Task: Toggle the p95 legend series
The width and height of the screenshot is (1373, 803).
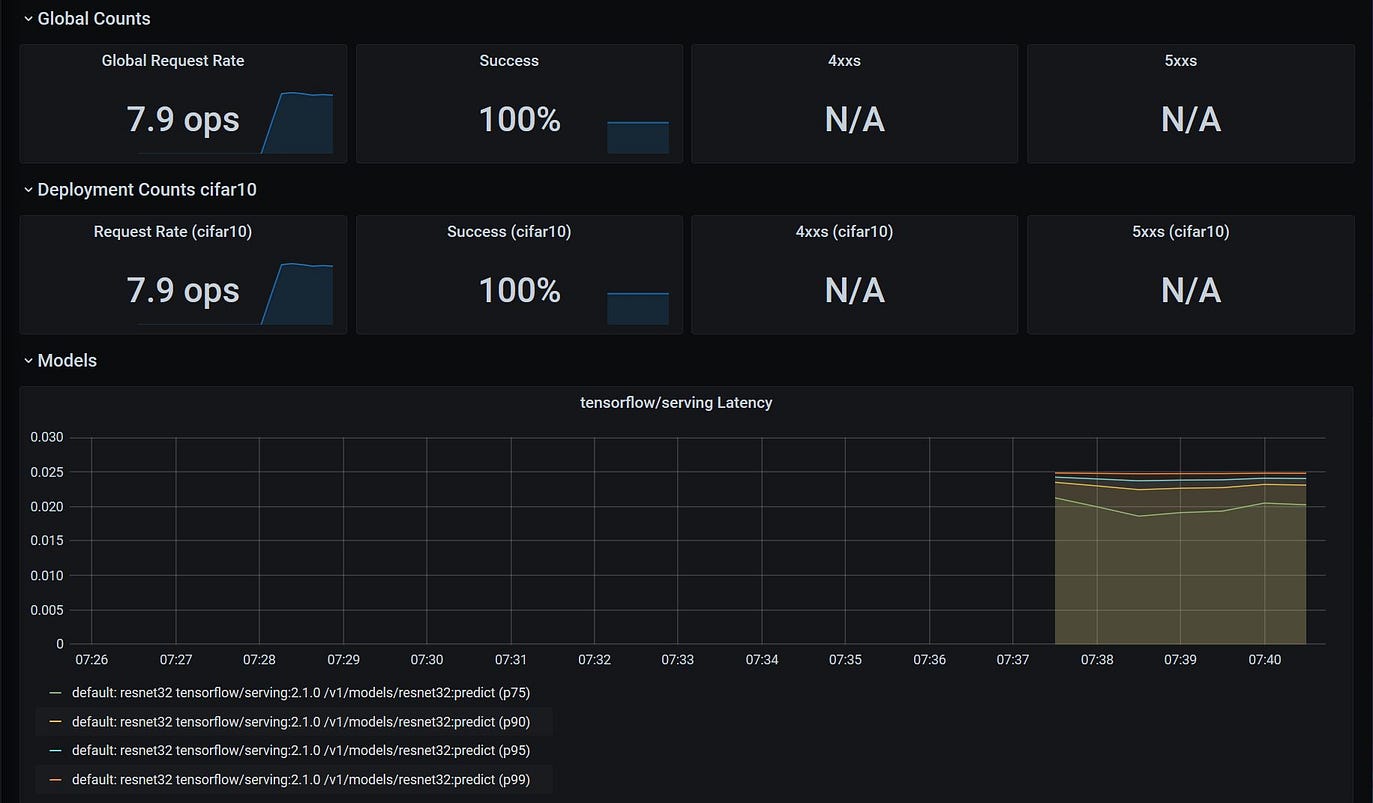Action: coord(301,750)
